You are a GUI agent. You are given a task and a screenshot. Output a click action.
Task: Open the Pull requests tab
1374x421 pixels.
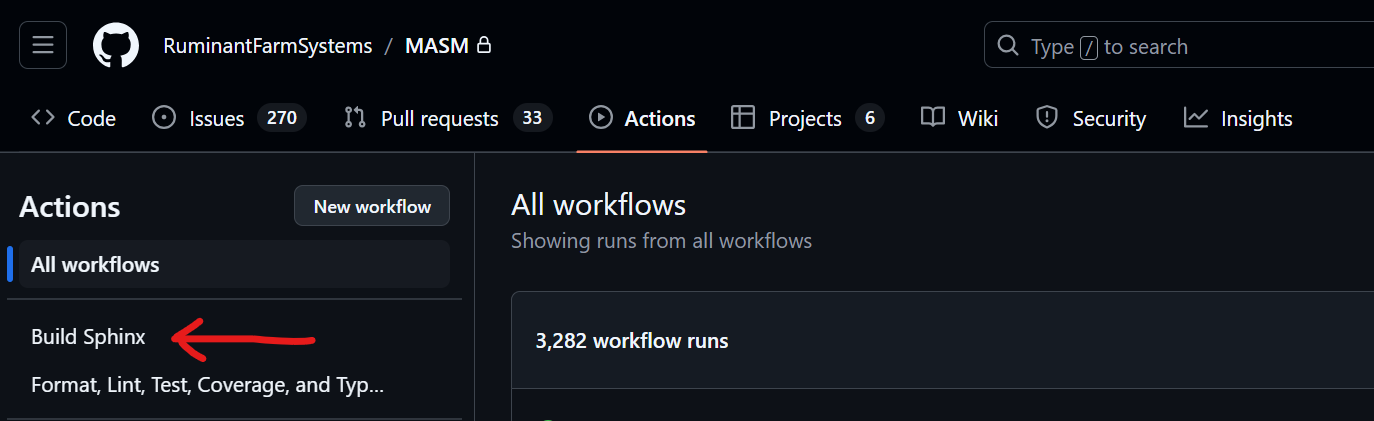point(448,118)
